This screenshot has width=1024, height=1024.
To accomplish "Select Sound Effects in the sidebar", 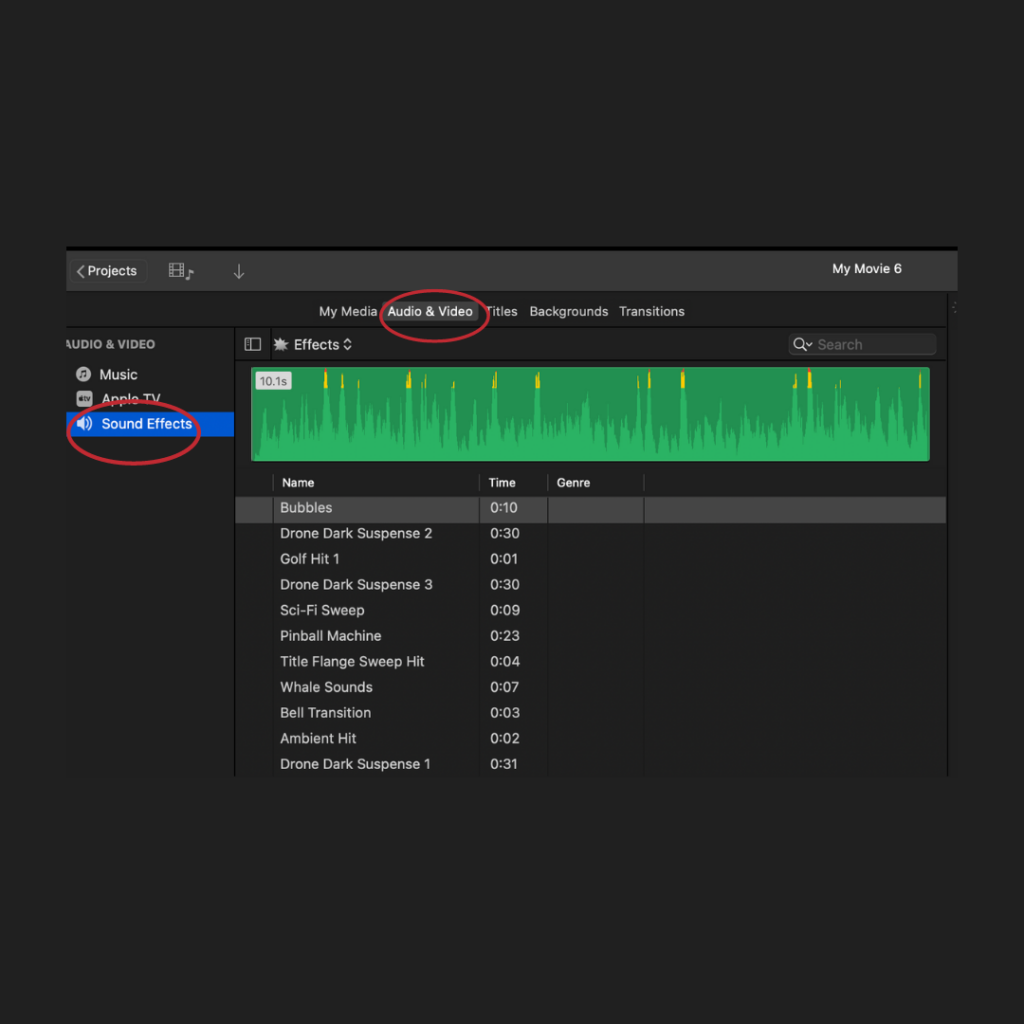I will click(x=150, y=424).
